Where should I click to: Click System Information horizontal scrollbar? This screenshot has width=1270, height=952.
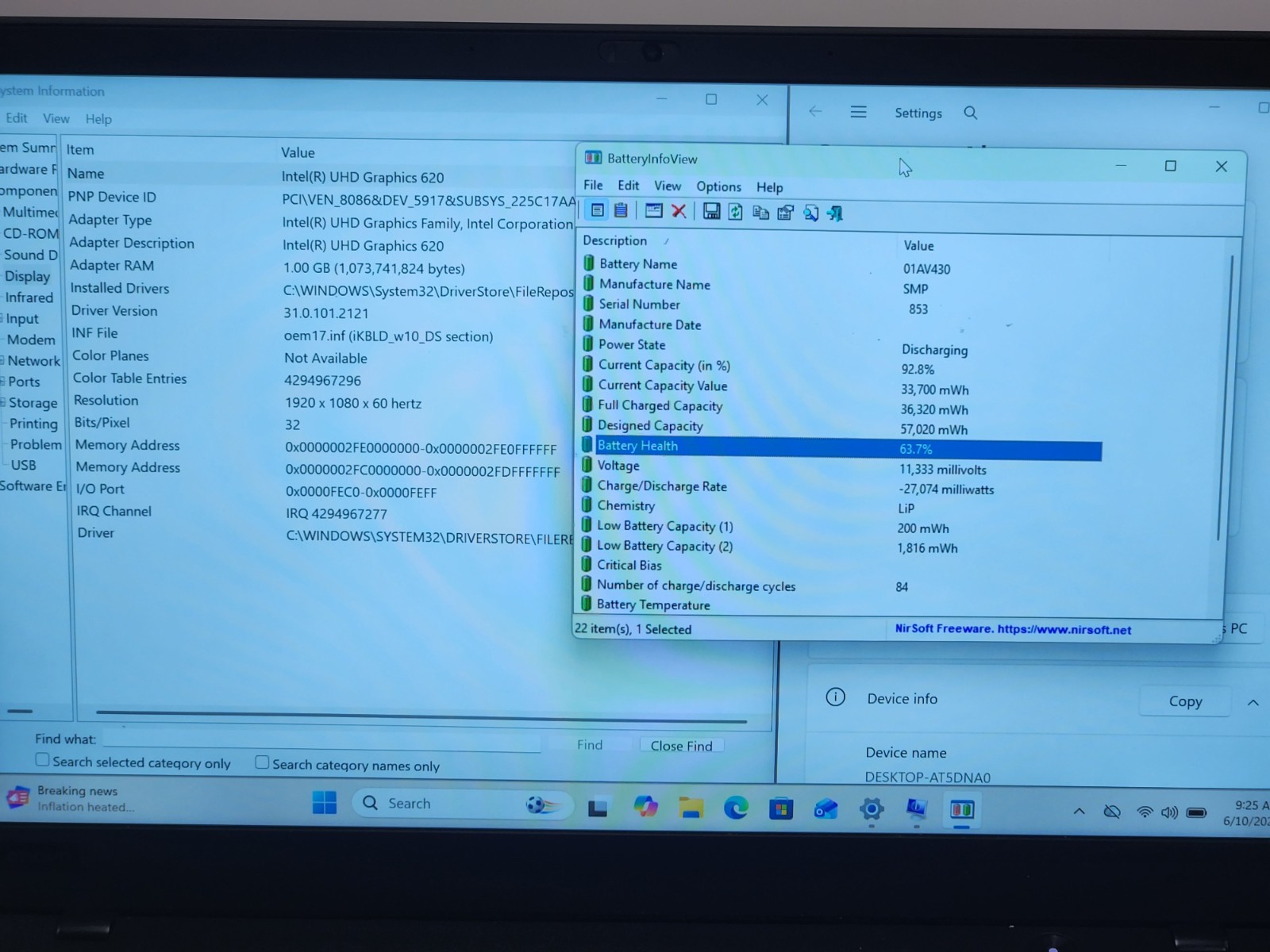point(421,717)
